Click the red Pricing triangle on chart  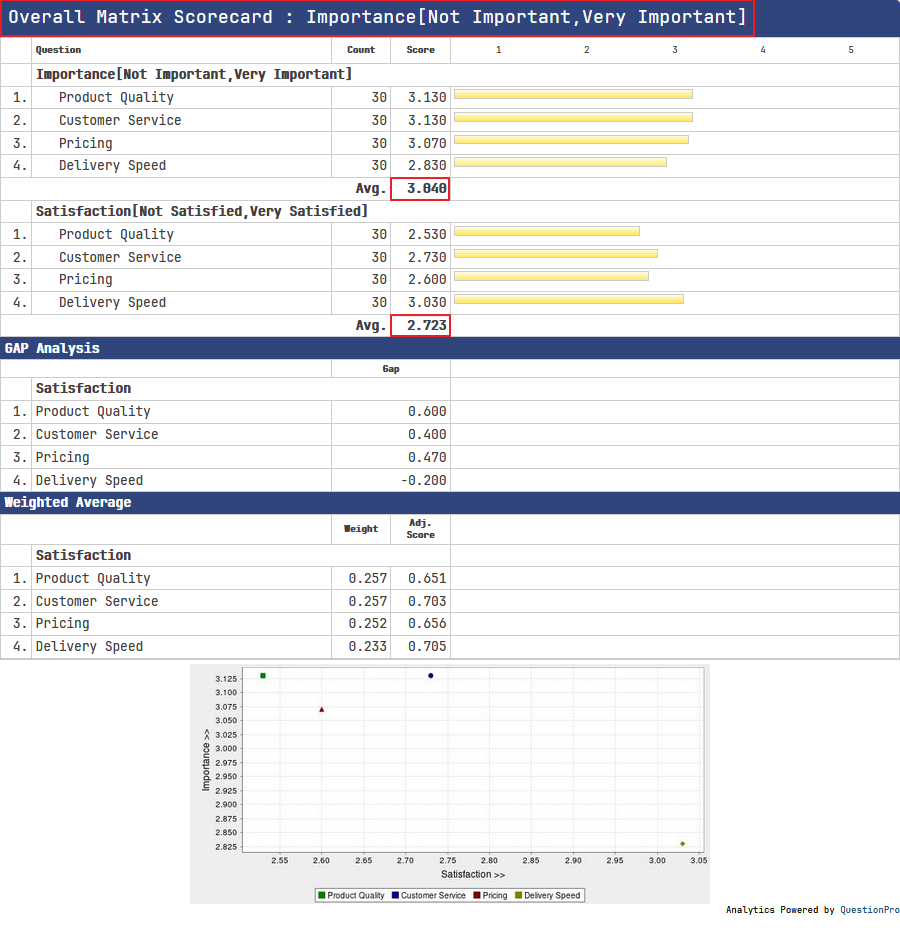pos(322,710)
